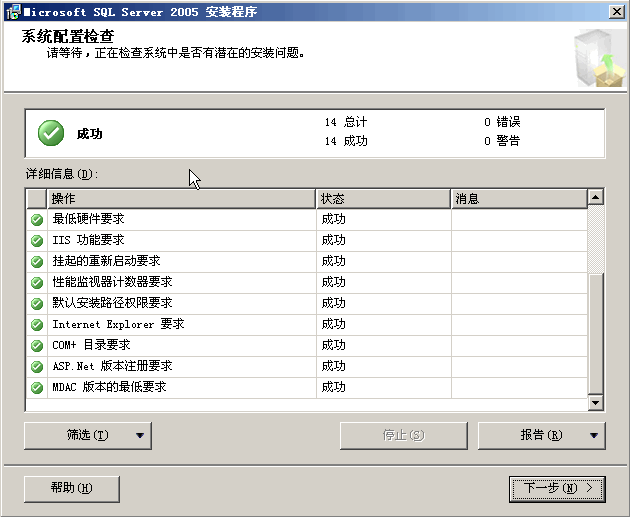Select the 默认安装路径权限要求 row text
The image size is (630, 517).
coord(112,303)
